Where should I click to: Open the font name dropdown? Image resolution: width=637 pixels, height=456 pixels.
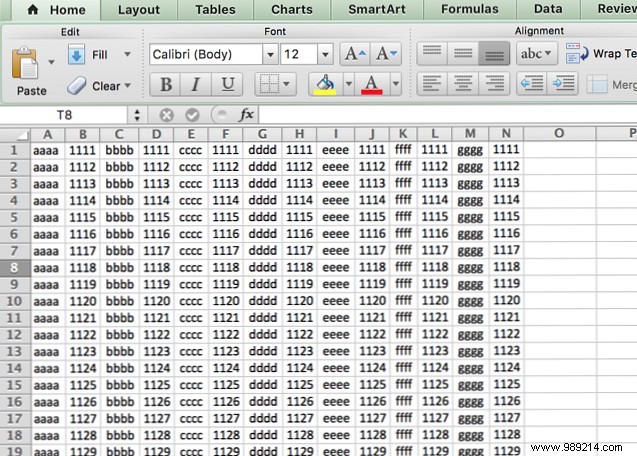pos(270,54)
